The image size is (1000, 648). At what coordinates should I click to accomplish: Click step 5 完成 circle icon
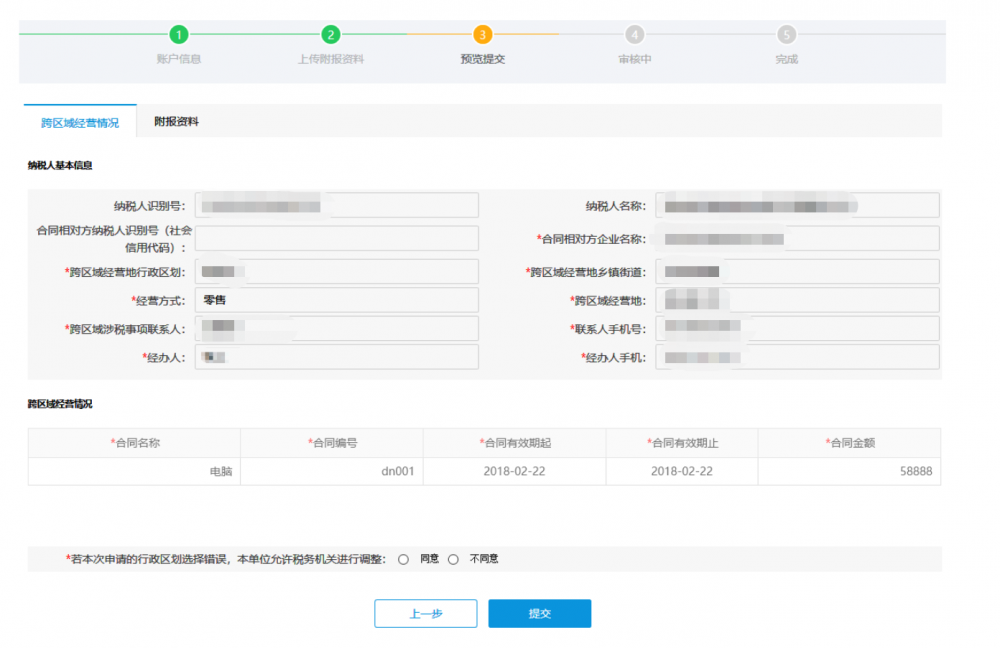787,35
